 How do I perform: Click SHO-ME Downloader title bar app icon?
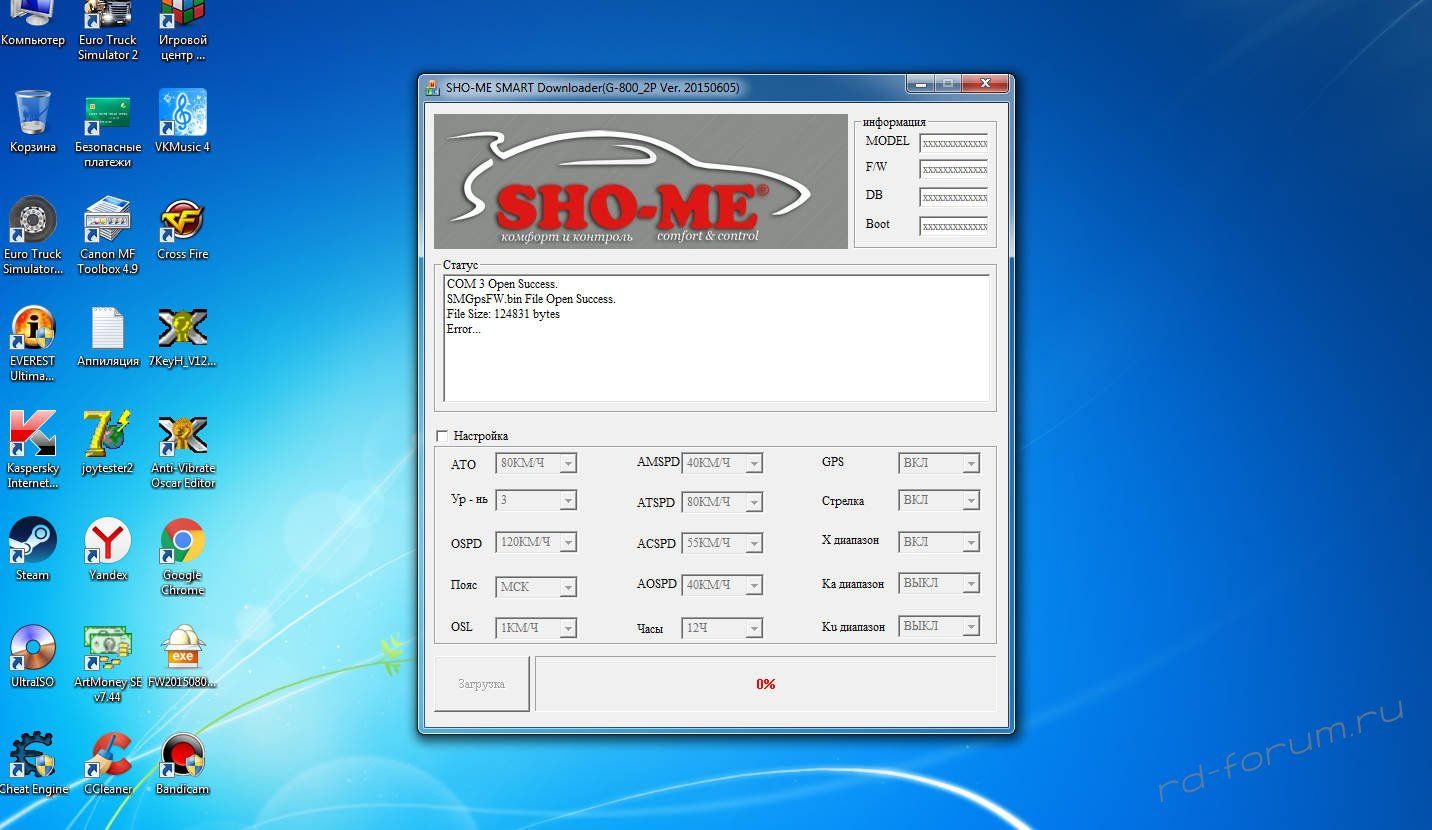(x=432, y=87)
